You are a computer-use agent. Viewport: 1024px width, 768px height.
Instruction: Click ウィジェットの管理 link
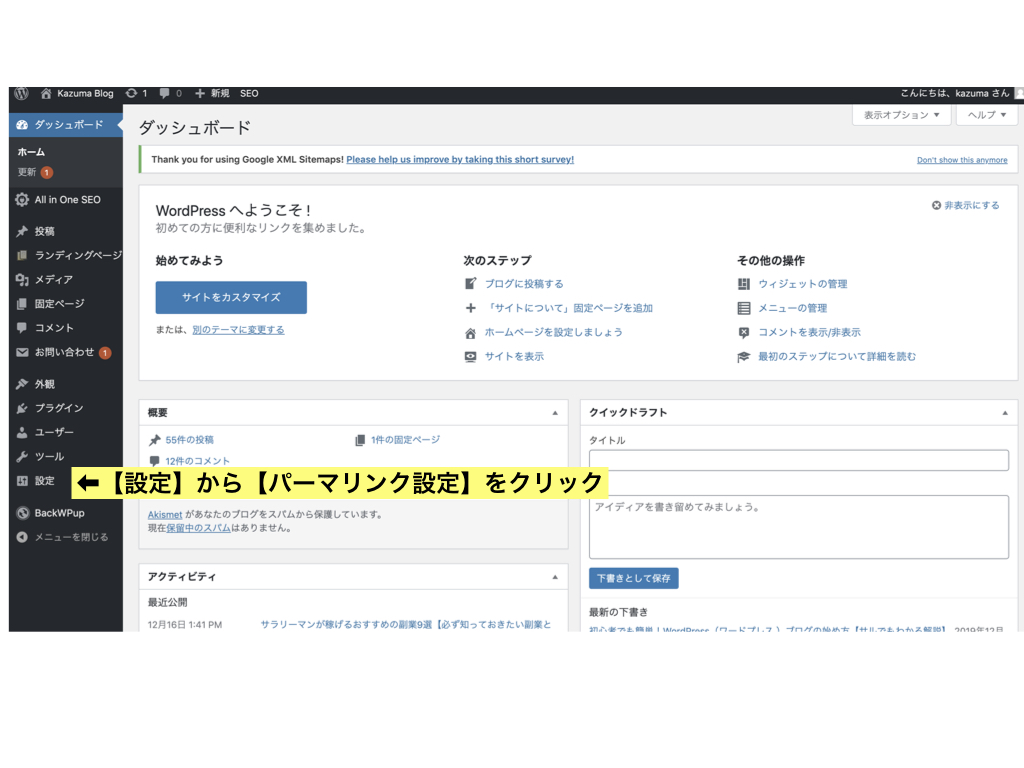coord(803,284)
